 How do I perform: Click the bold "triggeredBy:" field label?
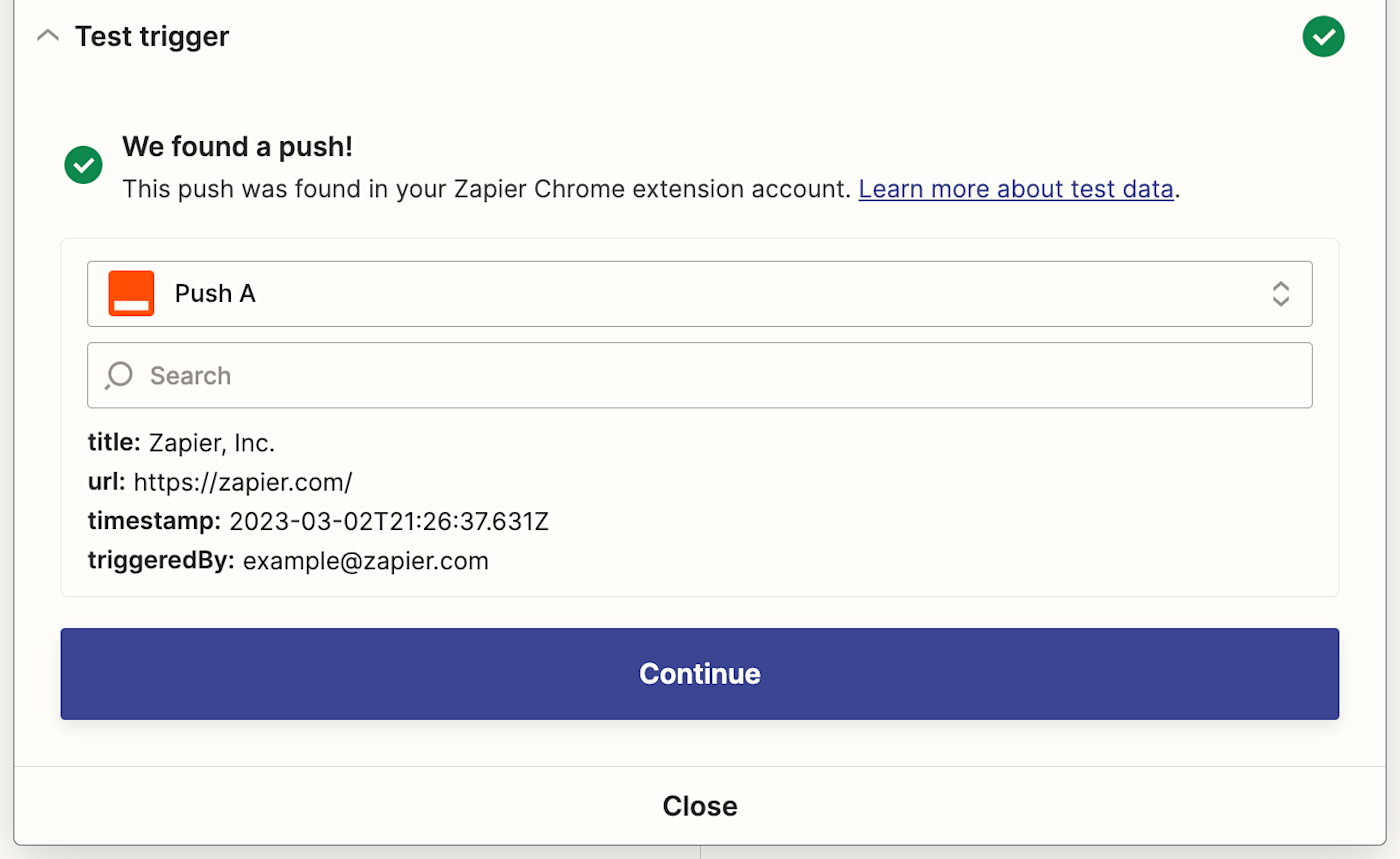click(161, 561)
